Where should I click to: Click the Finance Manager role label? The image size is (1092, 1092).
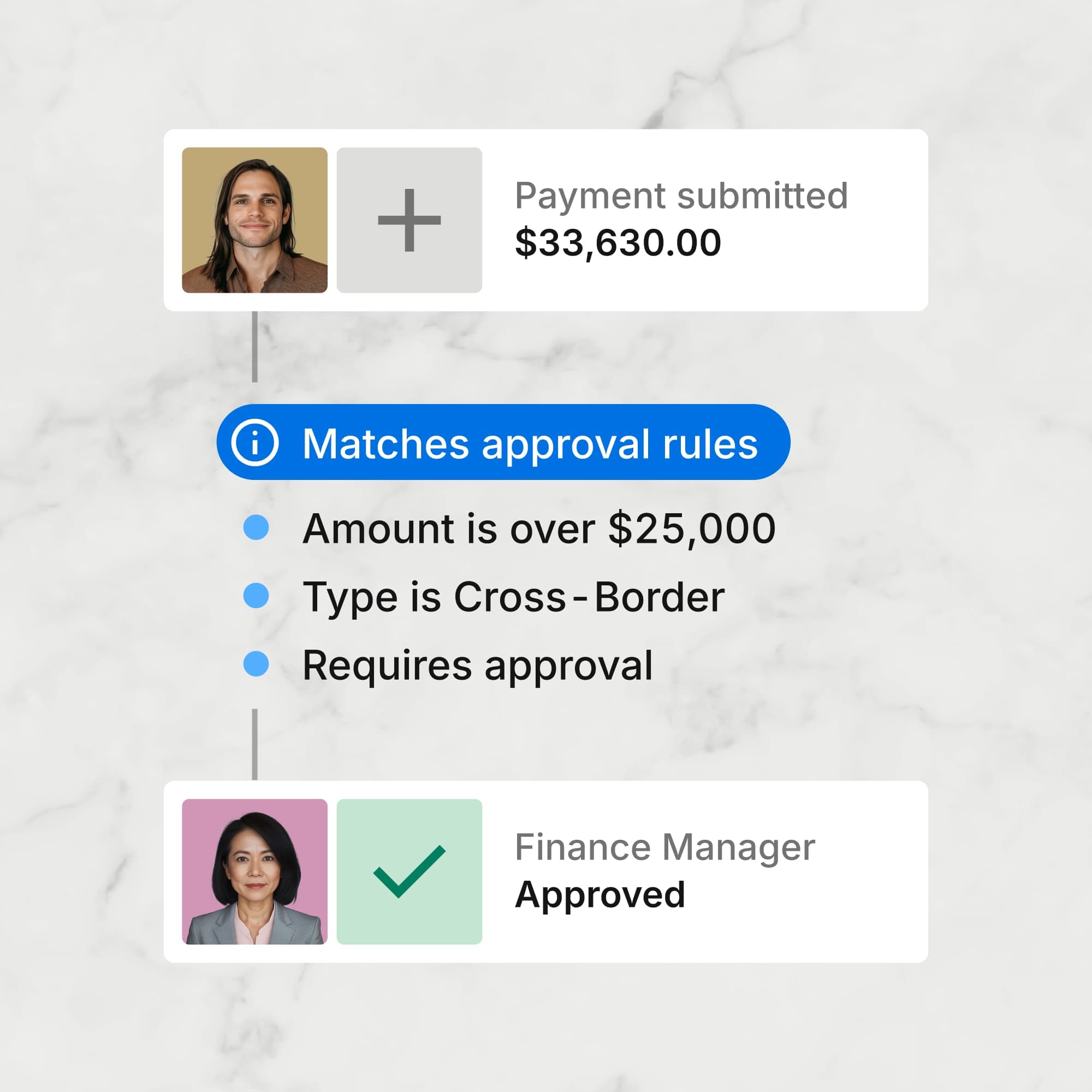point(664,847)
